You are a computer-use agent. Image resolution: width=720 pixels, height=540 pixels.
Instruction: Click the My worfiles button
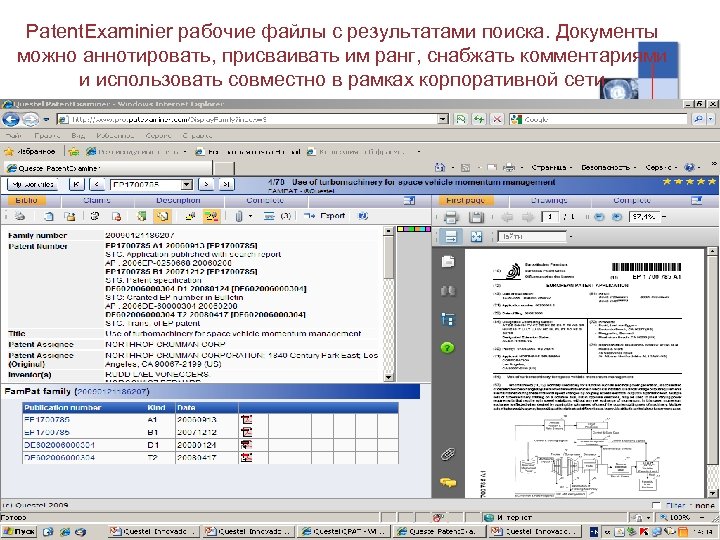33,185
